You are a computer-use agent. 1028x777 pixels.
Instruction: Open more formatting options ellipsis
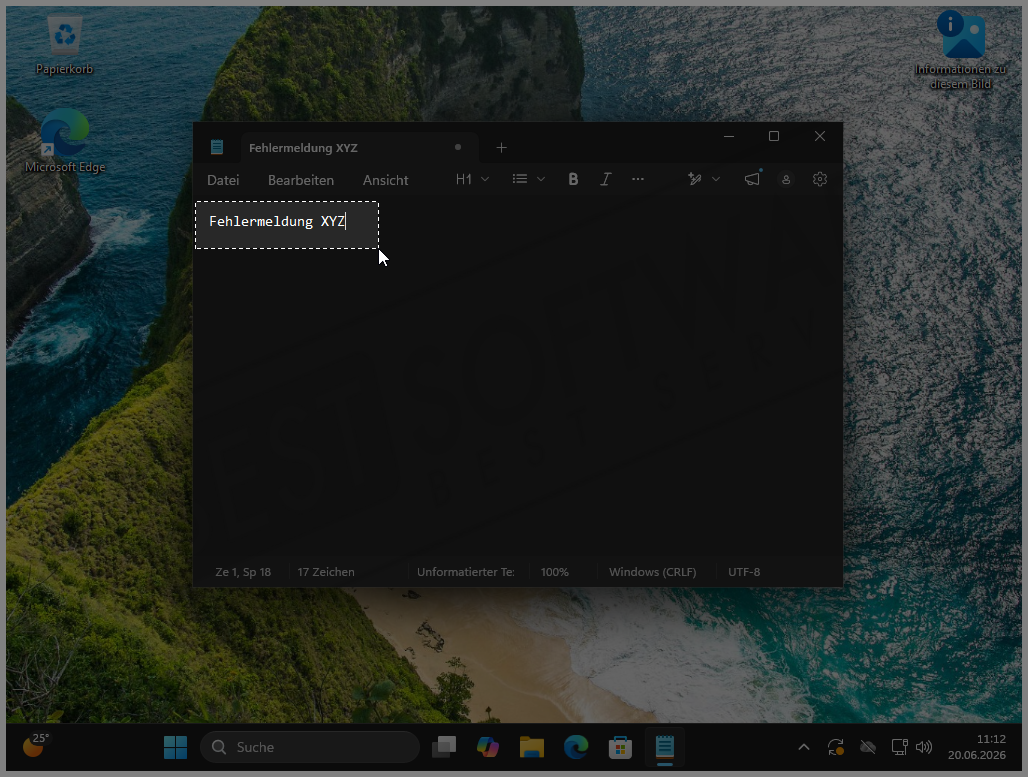(x=638, y=179)
